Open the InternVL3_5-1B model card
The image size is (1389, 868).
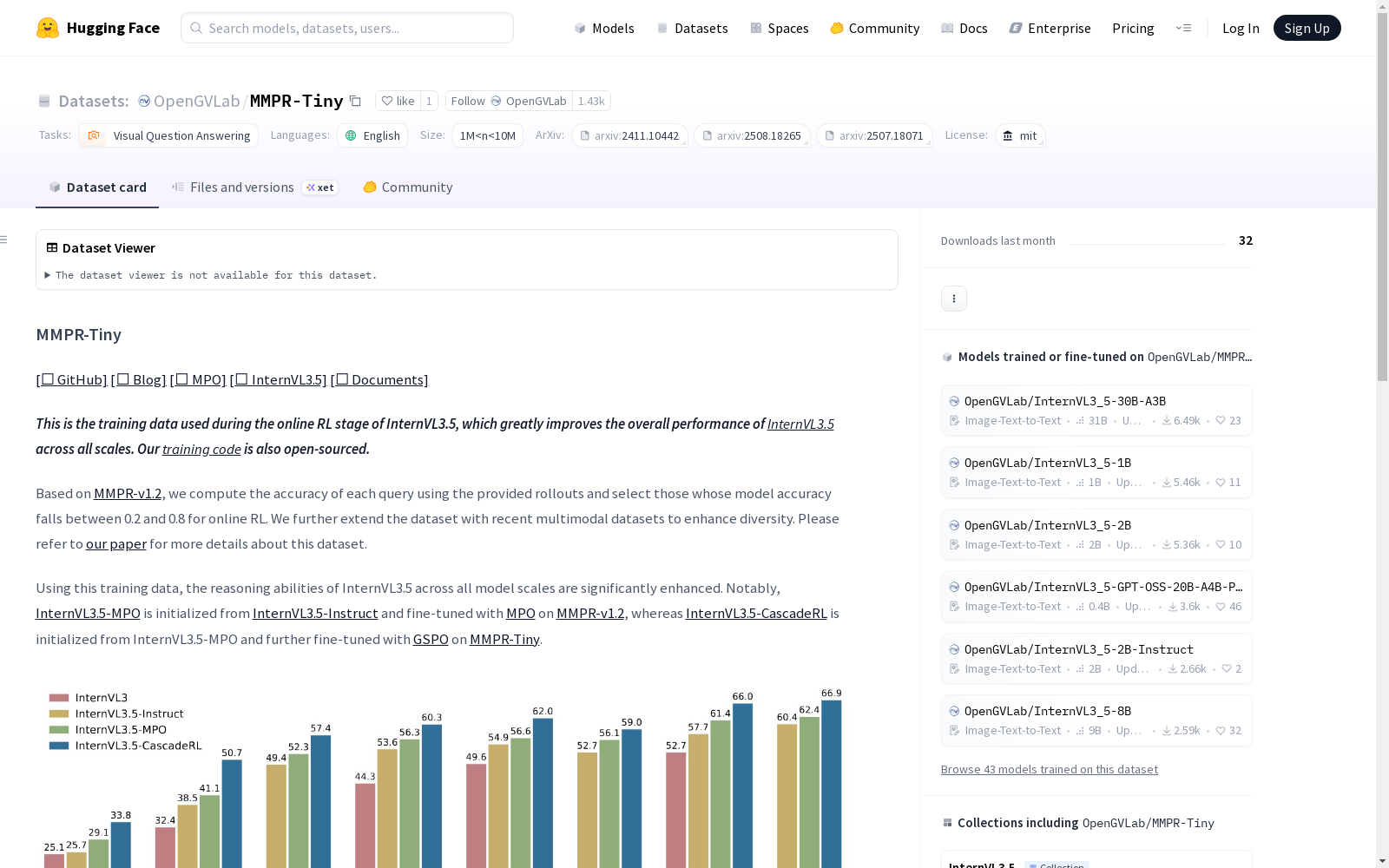click(x=1096, y=472)
